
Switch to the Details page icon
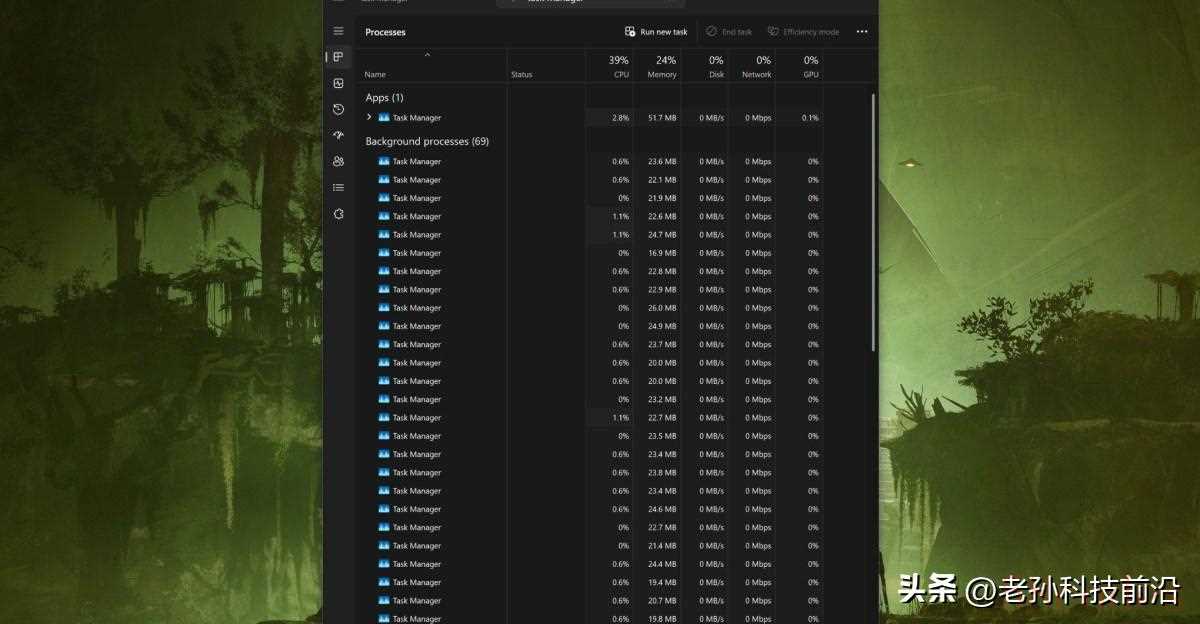click(x=338, y=187)
